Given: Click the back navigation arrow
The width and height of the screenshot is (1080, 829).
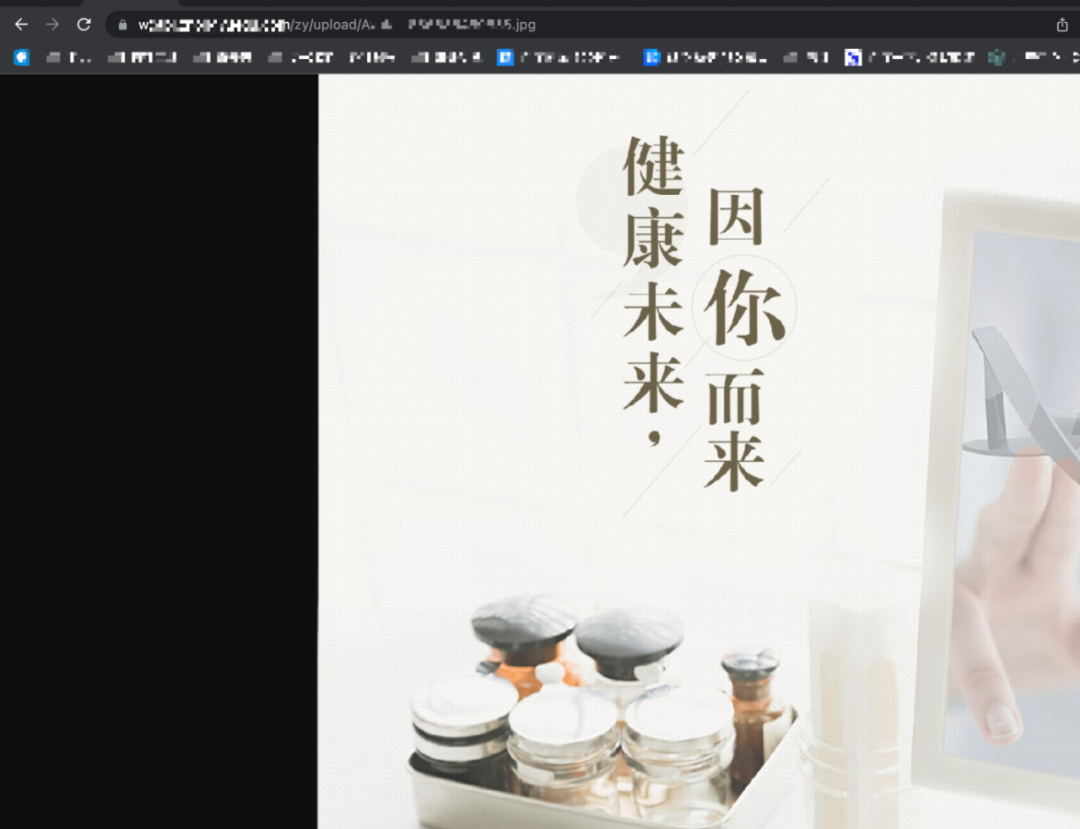Looking at the screenshot, I should tap(20, 25).
